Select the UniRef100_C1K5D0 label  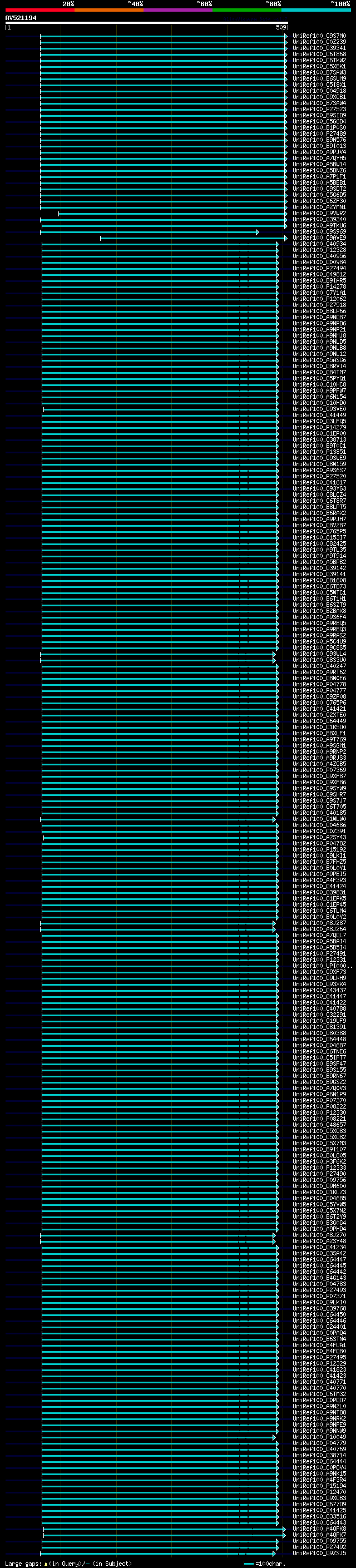[x=319, y=728]
